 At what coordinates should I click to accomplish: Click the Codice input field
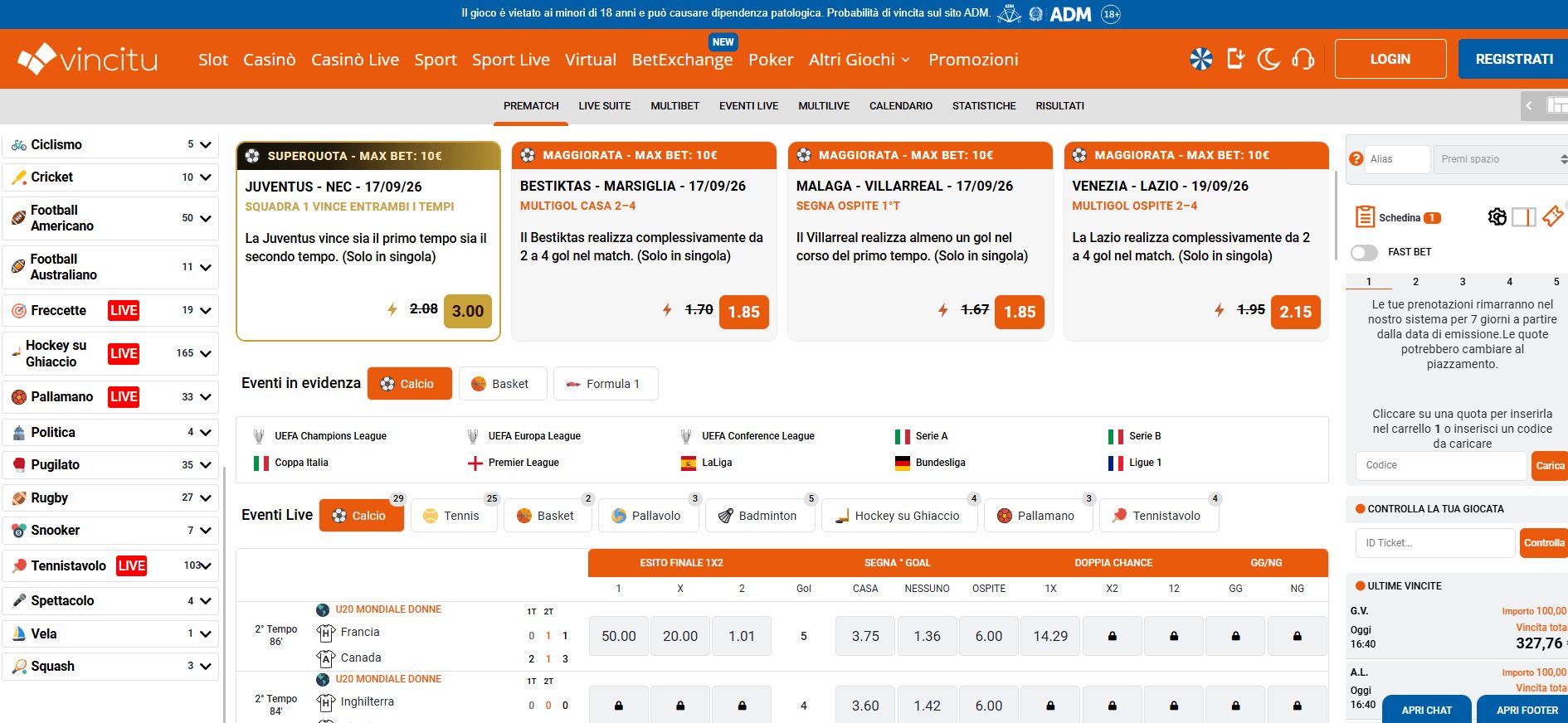click(1441, 466)
